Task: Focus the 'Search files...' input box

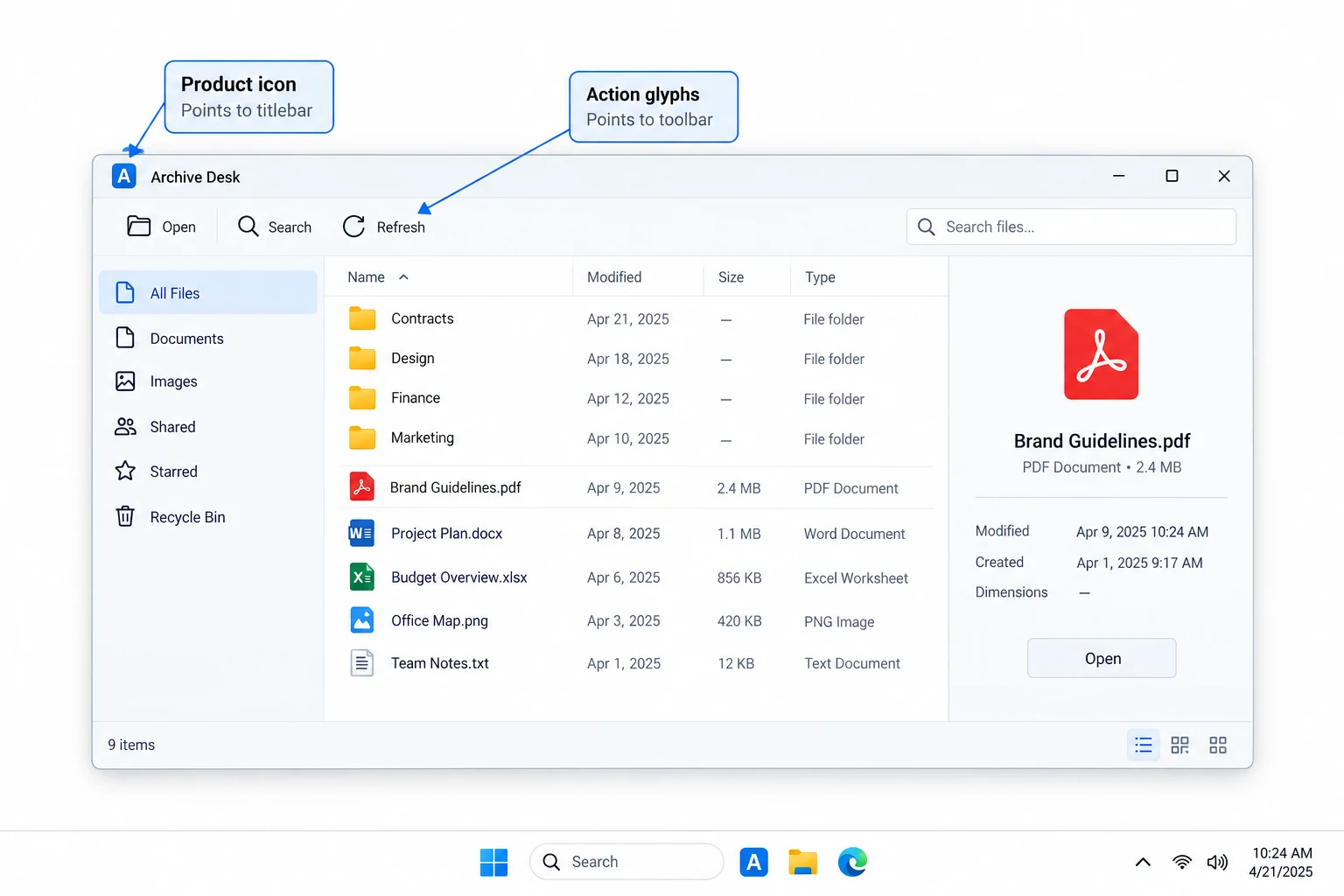Action: click(x=1071, y=227)
